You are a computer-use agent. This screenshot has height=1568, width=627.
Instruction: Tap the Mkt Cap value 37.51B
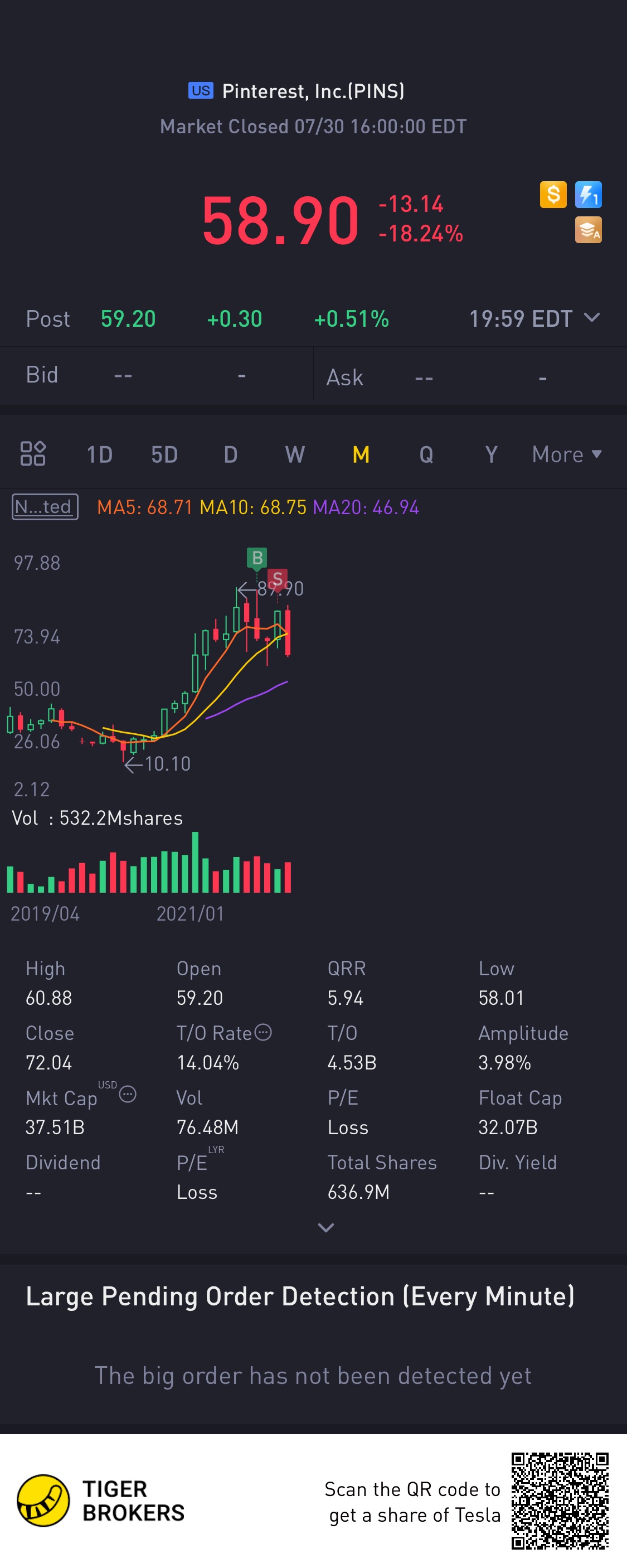[55, 1127]
